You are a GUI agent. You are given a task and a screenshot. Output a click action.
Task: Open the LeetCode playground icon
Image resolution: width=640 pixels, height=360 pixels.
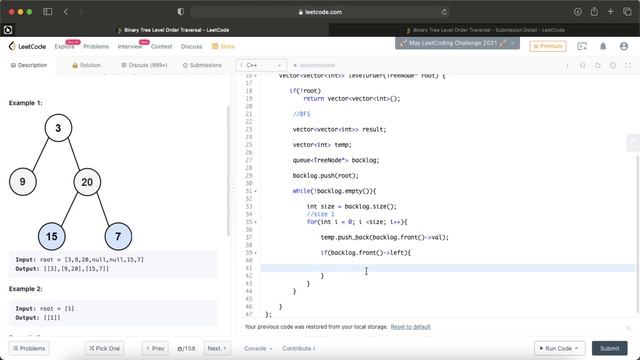(x=582, y=46)
